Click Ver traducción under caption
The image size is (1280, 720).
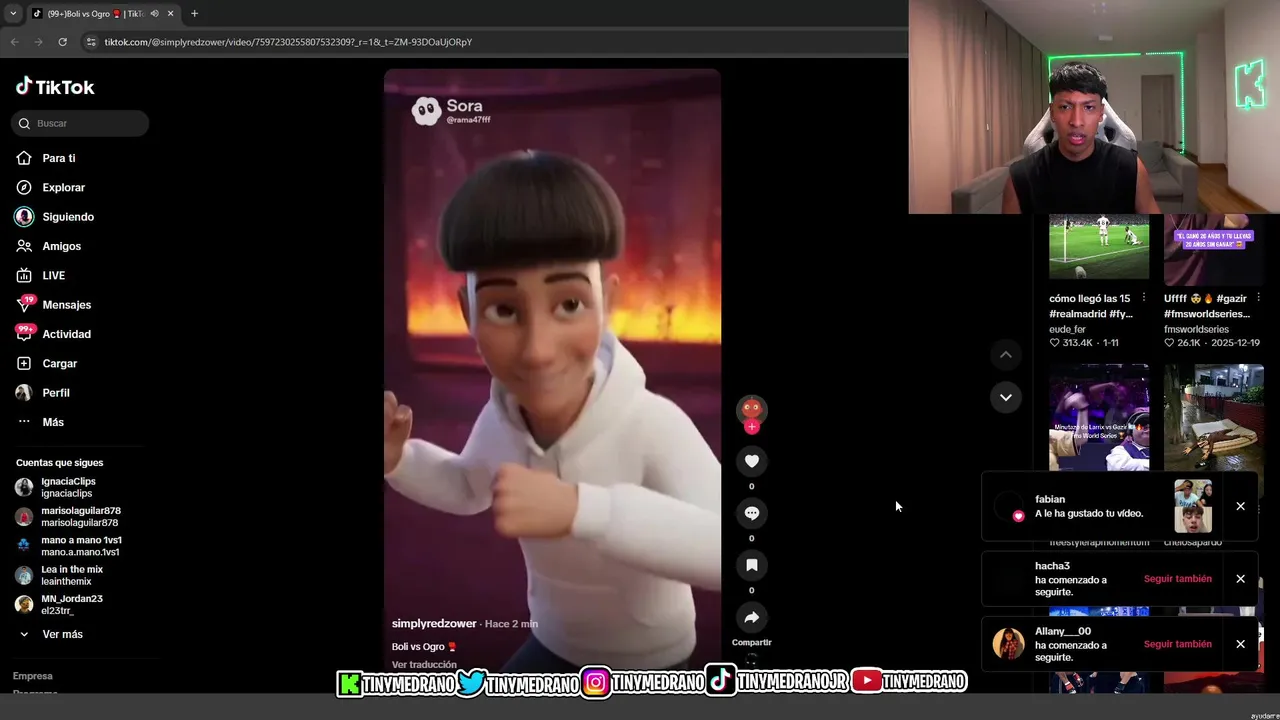tap(424, 664)
